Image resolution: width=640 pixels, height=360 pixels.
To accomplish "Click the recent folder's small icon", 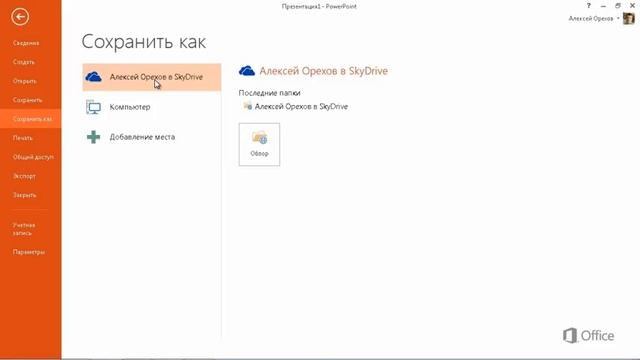I will 247,106.
